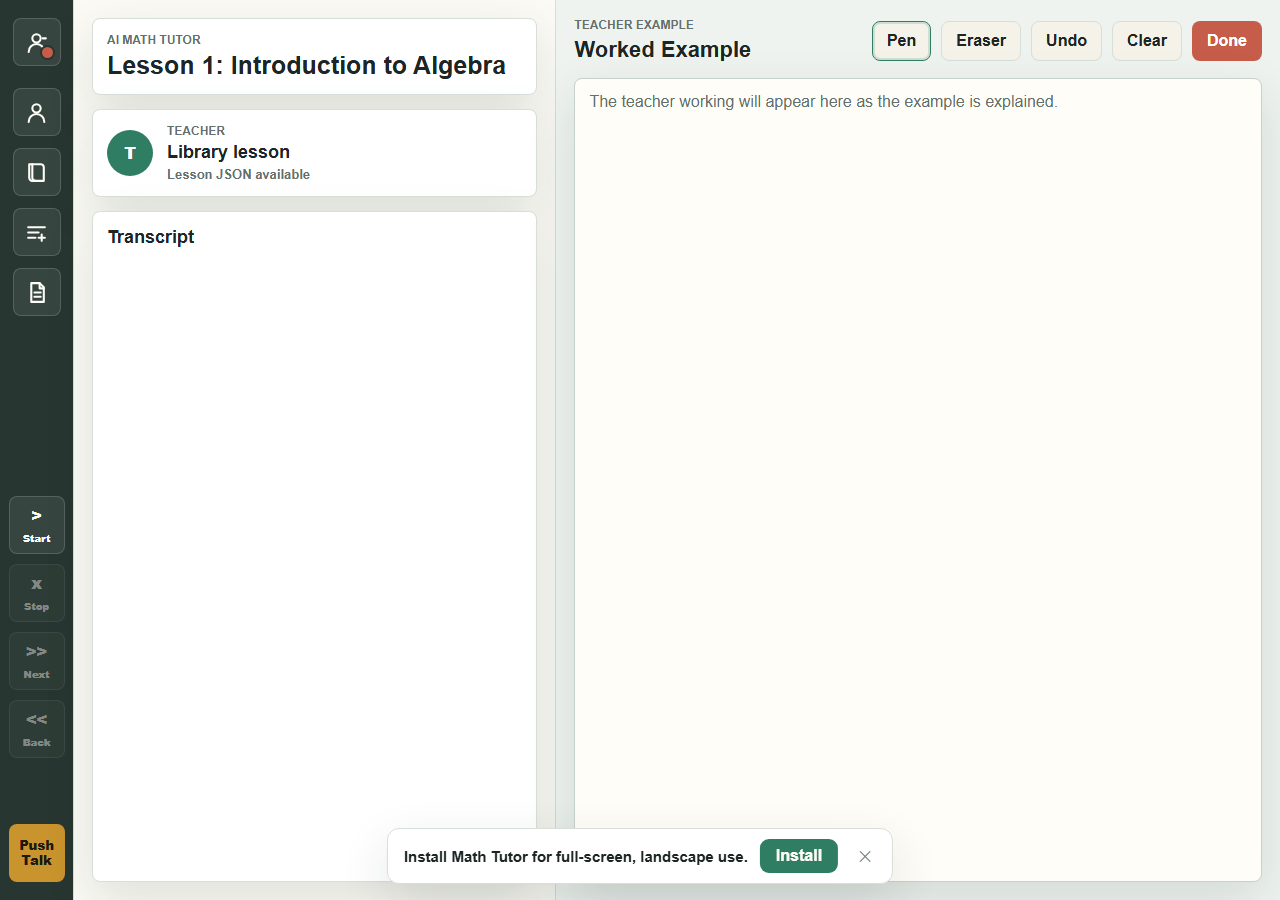Go to previous step with Back
1280x900 pixels.
coord(37,729)
